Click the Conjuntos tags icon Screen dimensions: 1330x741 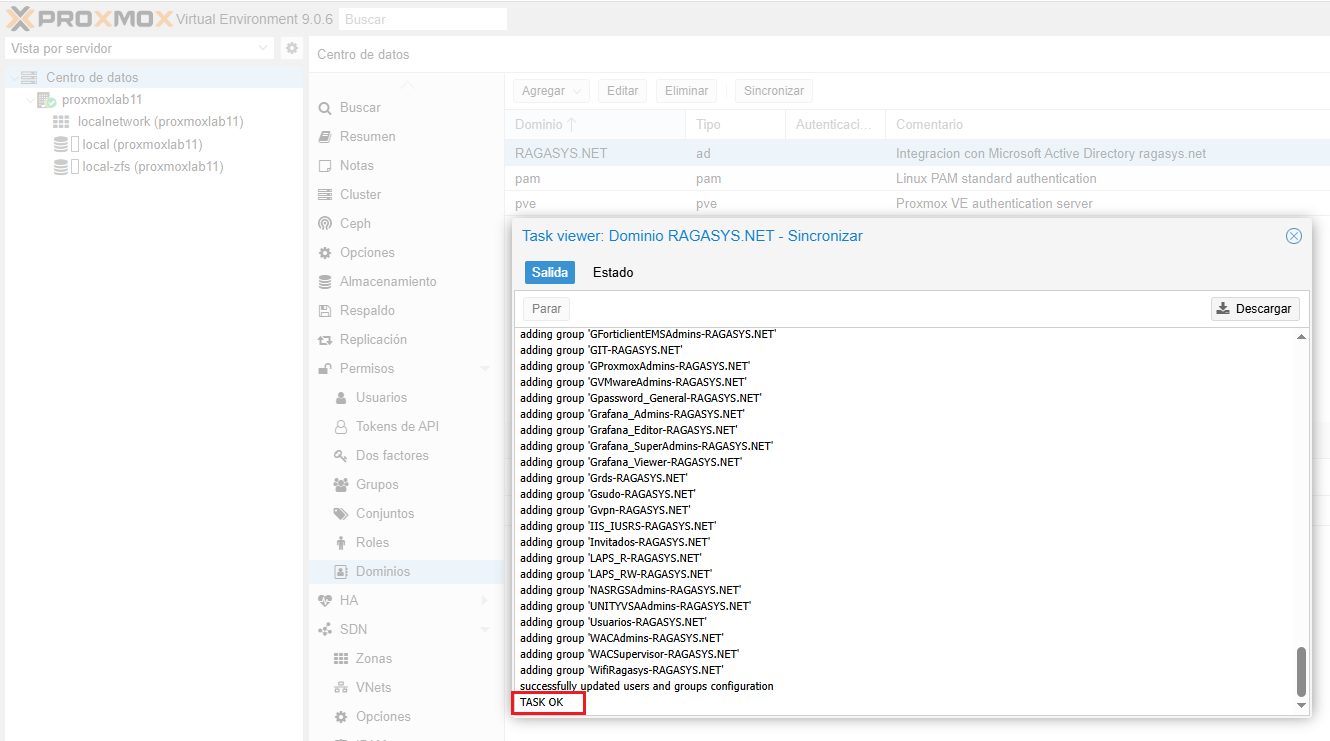coord(340,514)
